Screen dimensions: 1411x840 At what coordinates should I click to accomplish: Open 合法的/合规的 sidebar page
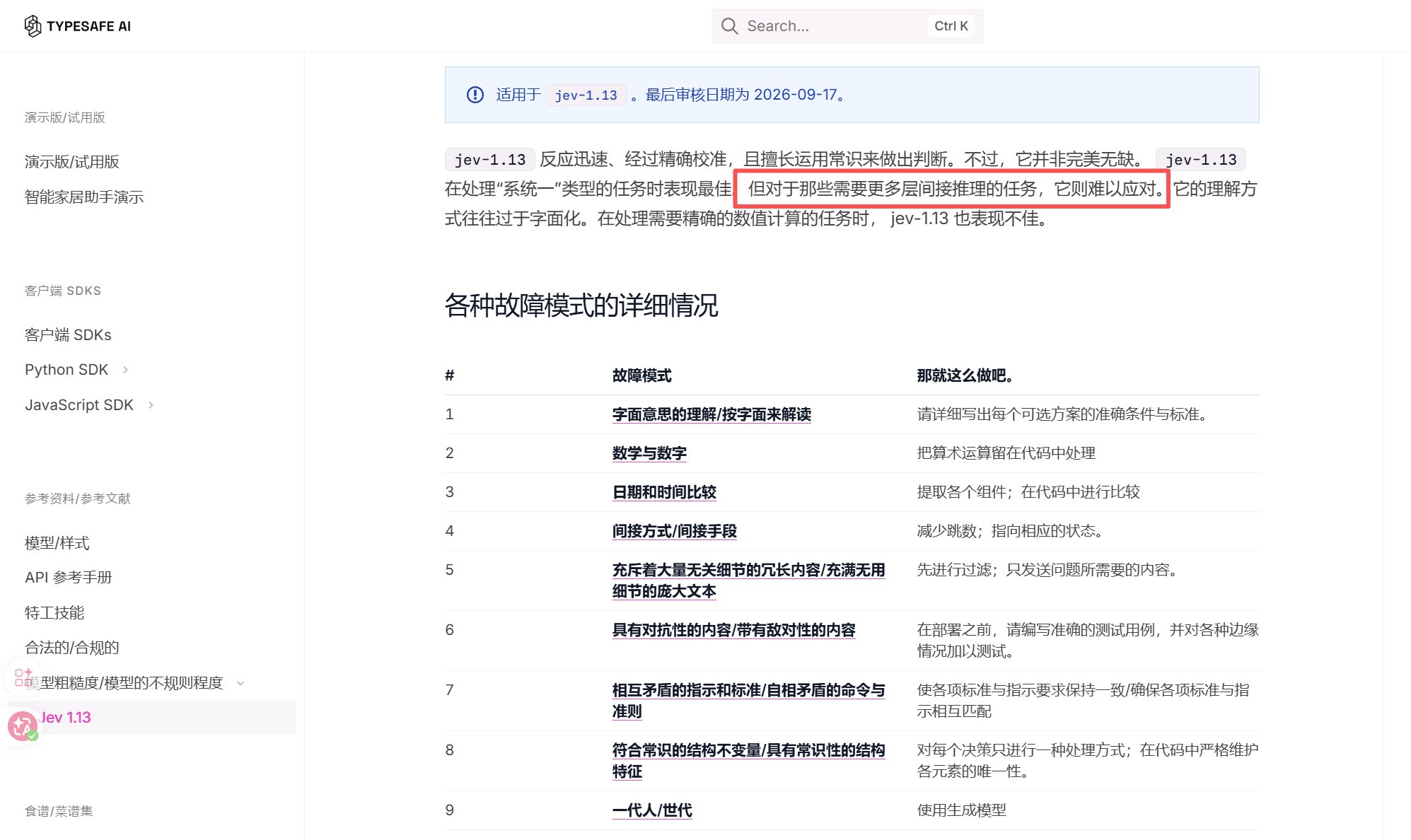tap(72, 648)
